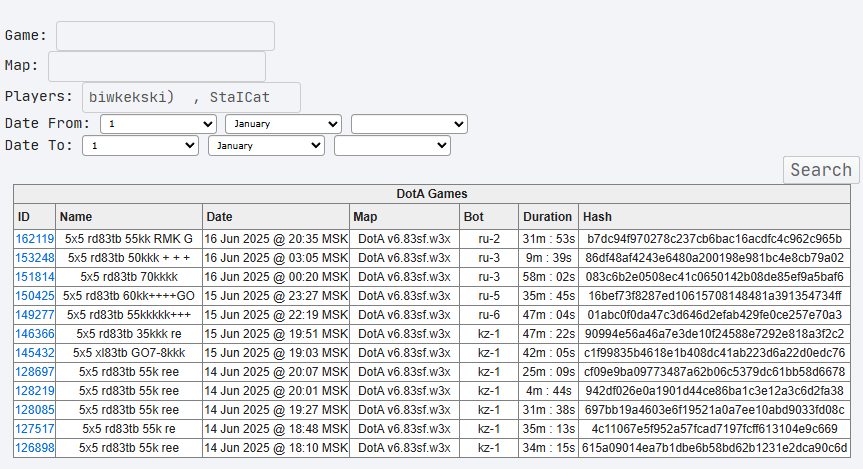The width and height of the screenshot is (863, 469).
Task: Click the Name column header
Action: coord(129,217)
